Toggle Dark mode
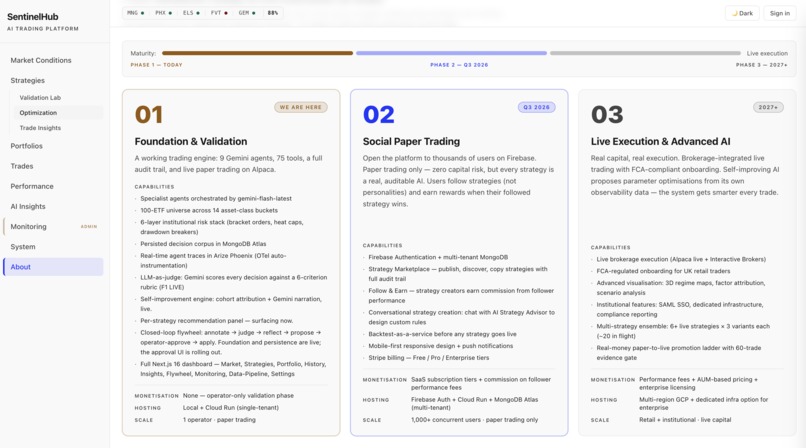 [742, 13]
